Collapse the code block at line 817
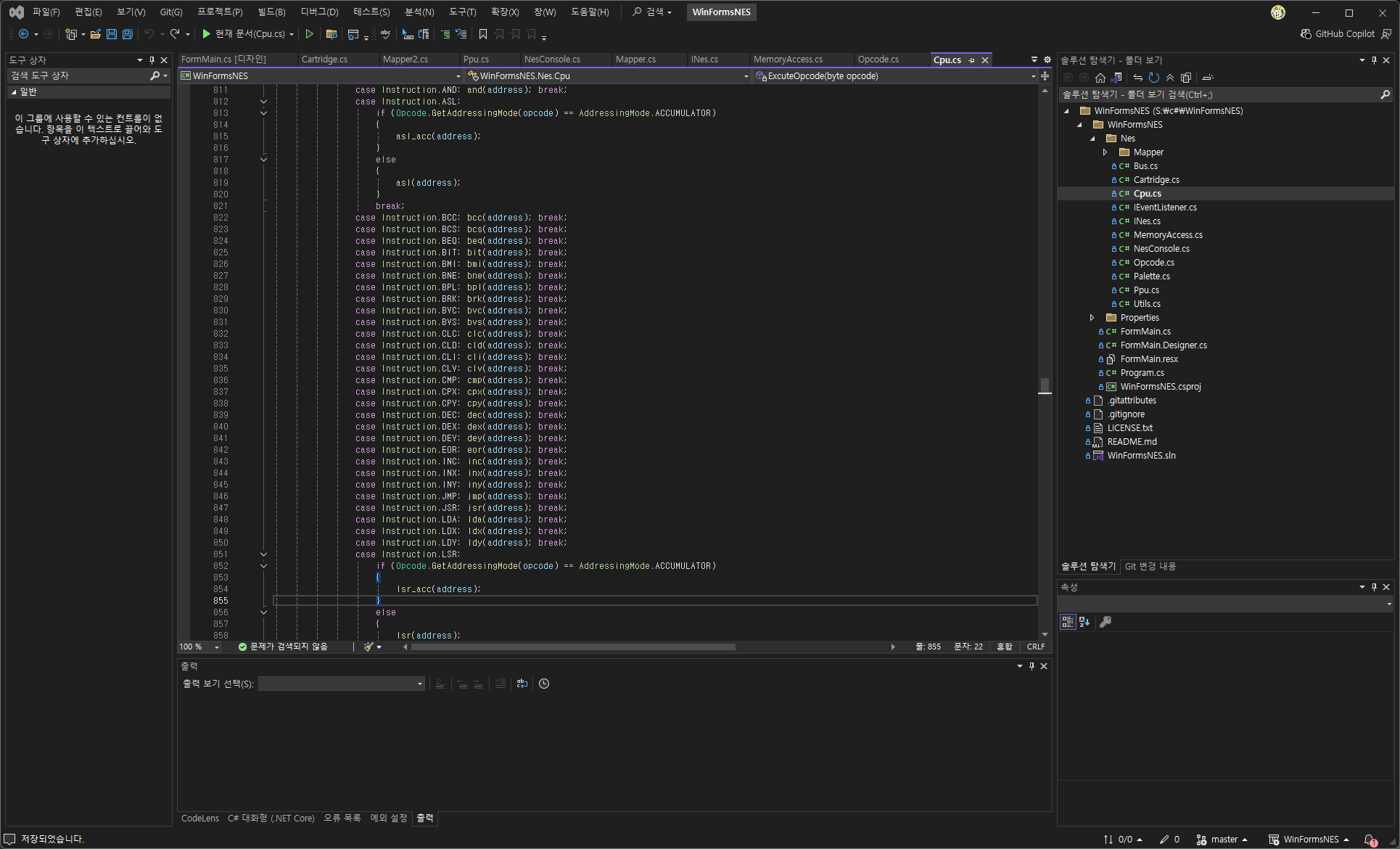 pos(263,160)
